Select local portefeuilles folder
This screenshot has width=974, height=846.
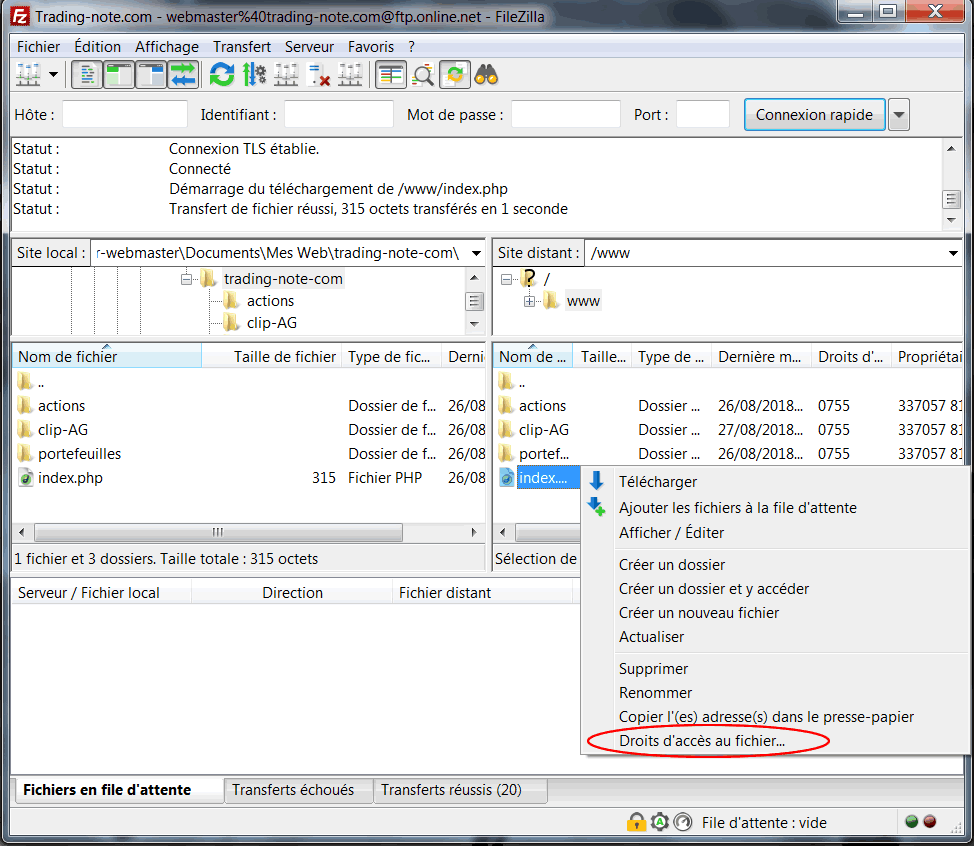pyautogui.click(x=80, y=454)
